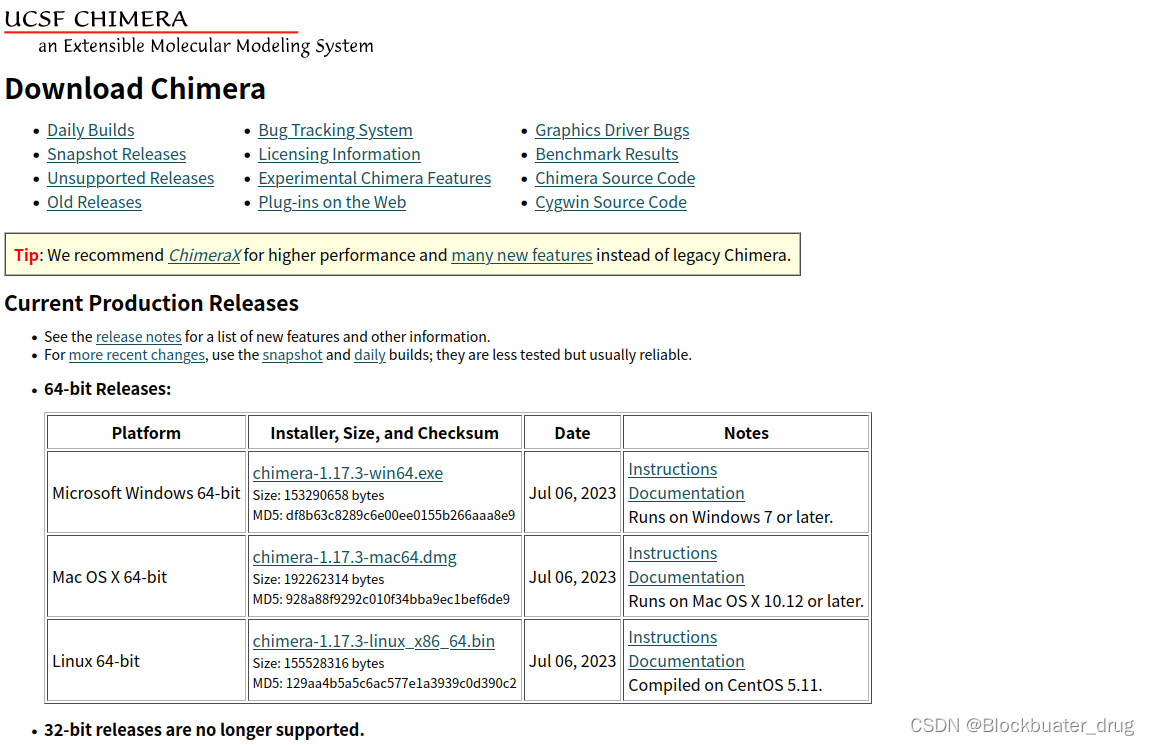1149x745 pixels.
Task: Click the Jul 06, 2023 date in Mac row
Action: click(x=572, y=578)
